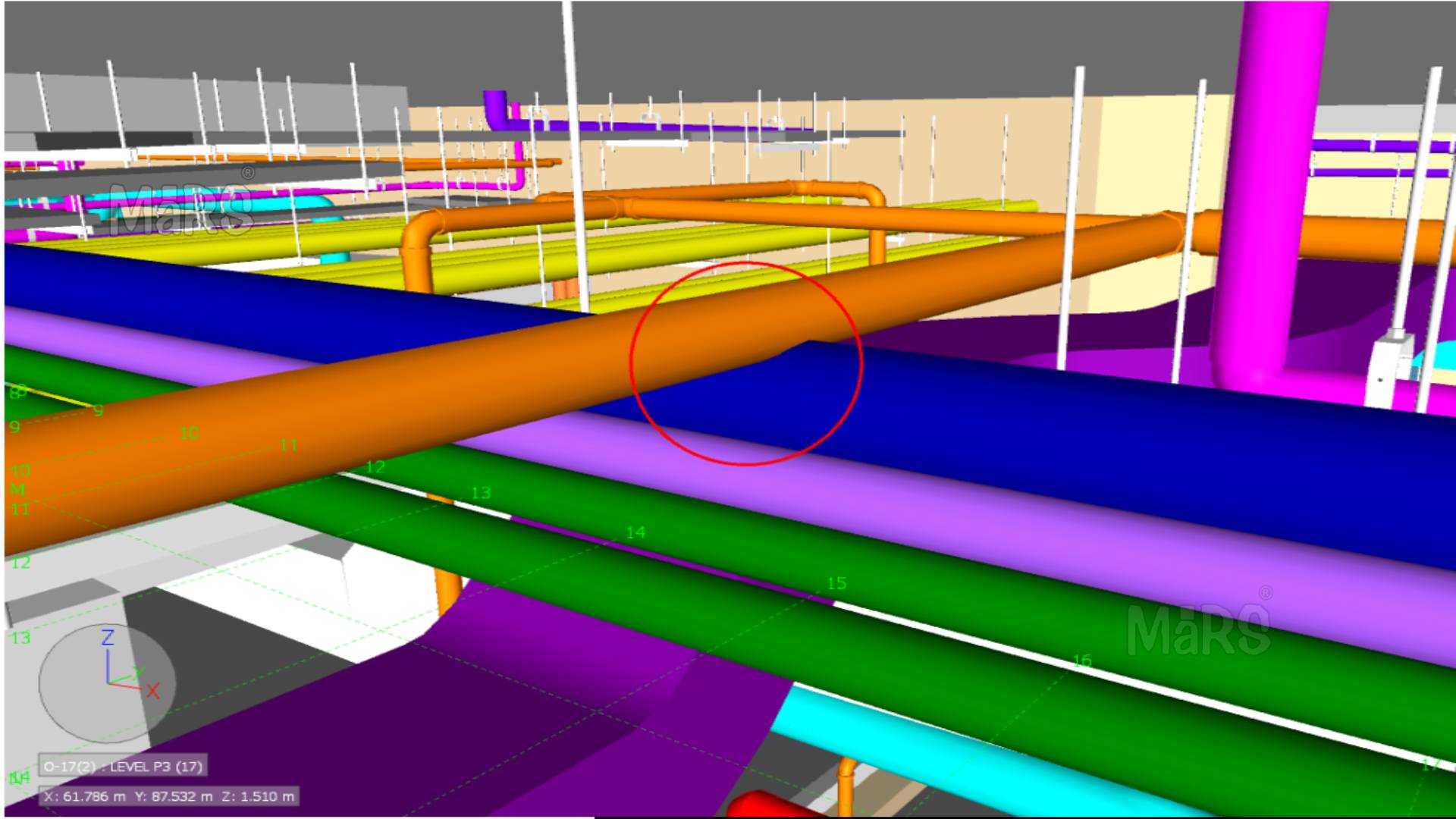Select grid line marker 15
The width and height of the screenshot is (1456, 819).
[836, 583]
